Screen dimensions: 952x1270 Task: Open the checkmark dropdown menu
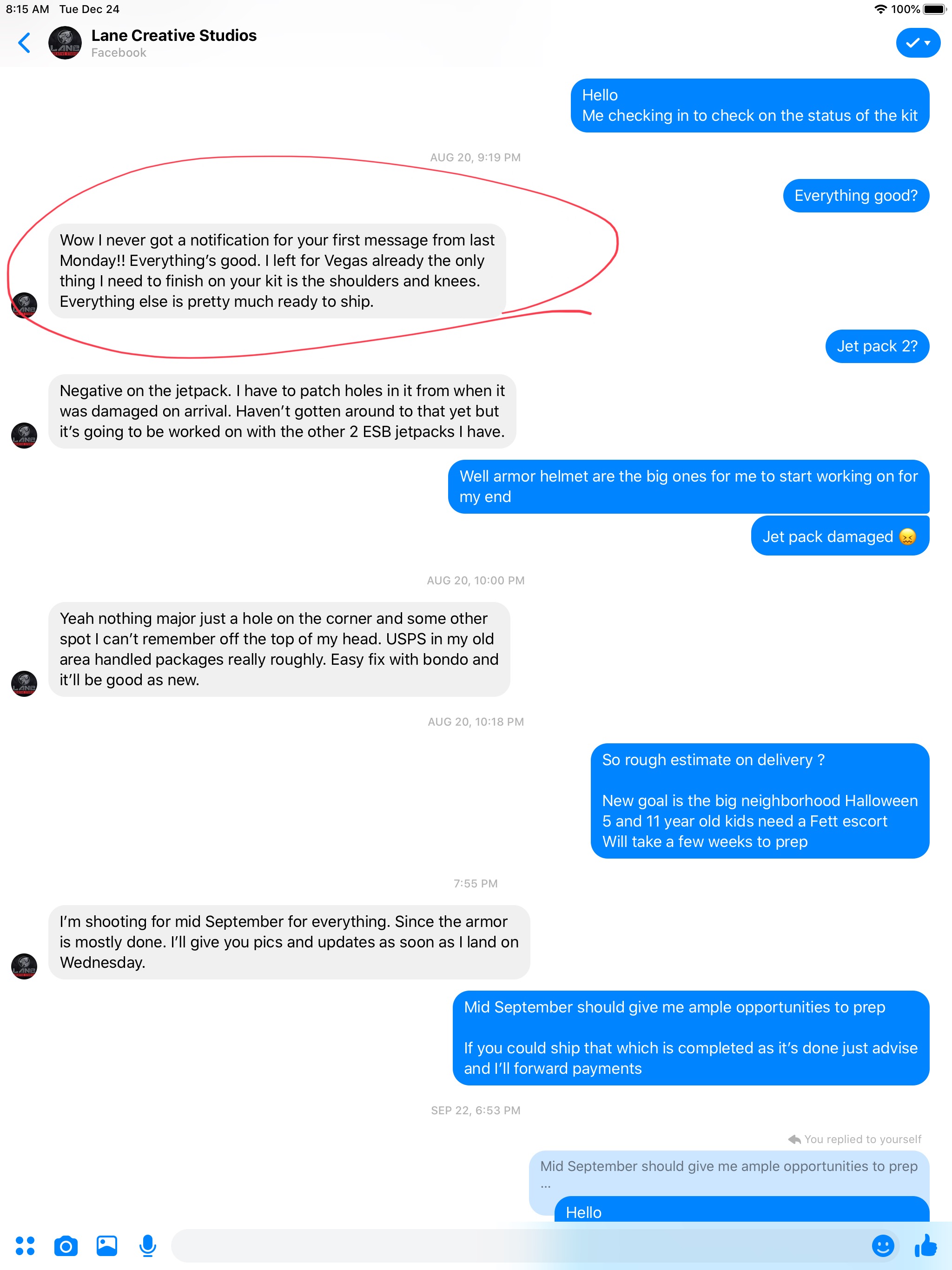(918, 42)
